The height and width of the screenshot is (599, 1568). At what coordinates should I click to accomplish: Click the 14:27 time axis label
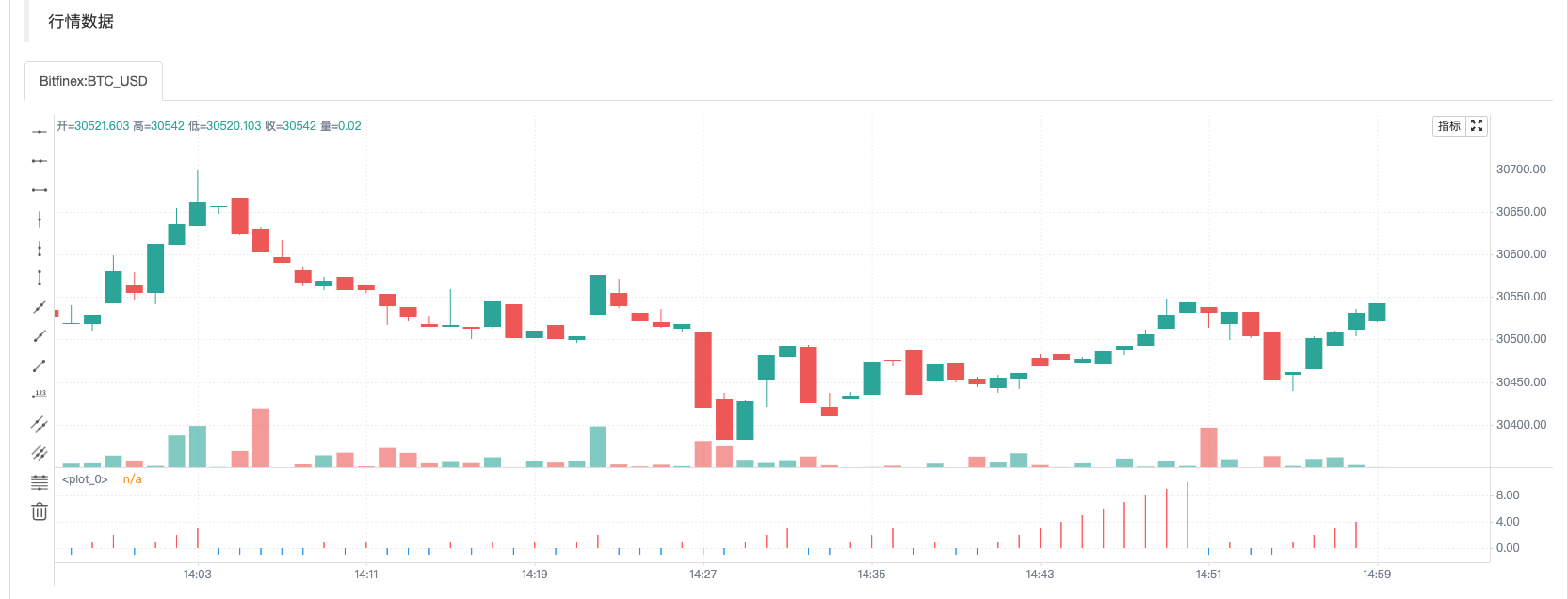(x=703, y=574)
